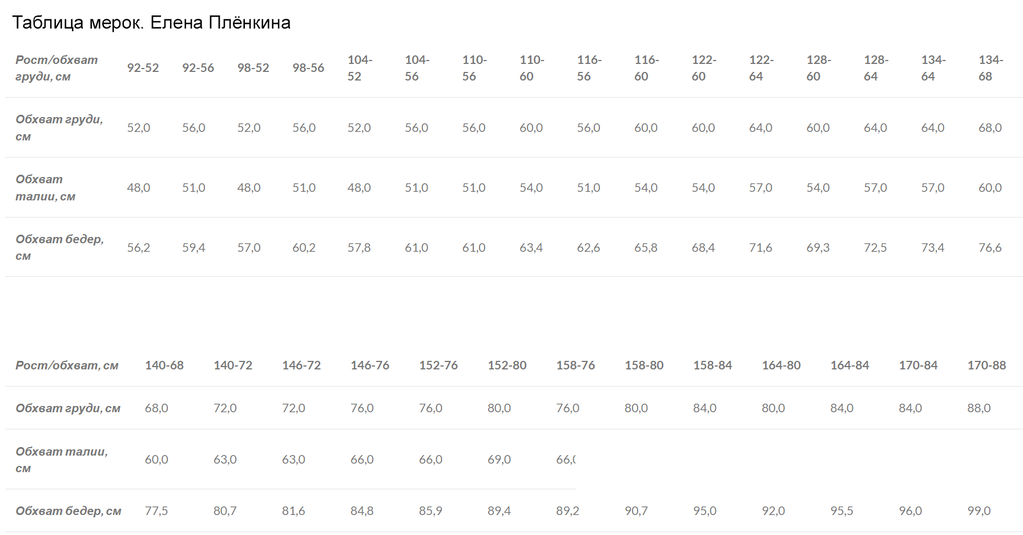1023x535 pixels.
Task: Select the hip value 56,2 cell
Action: point(138,248)
